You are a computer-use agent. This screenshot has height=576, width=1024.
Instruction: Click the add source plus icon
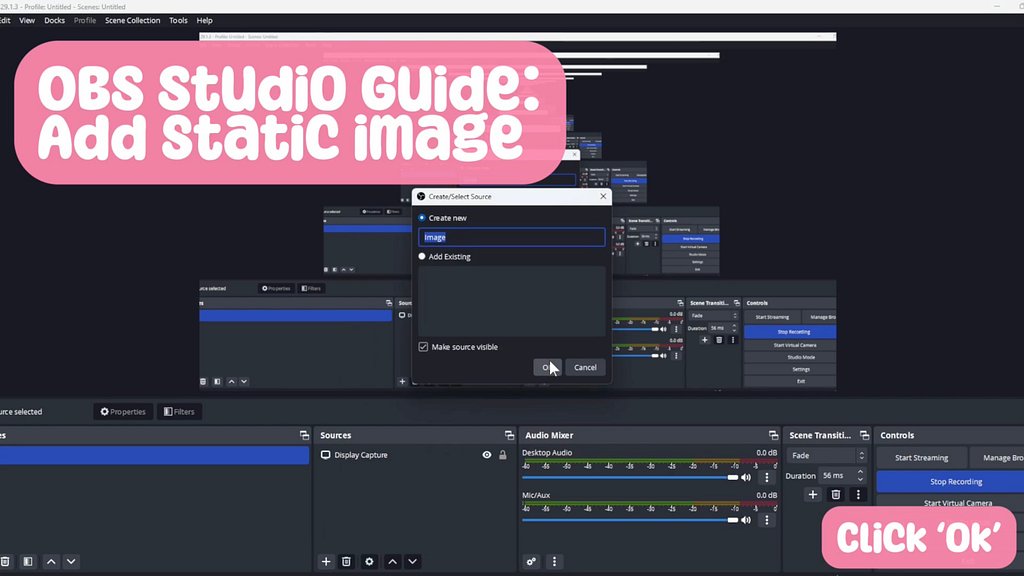[326, 562]
